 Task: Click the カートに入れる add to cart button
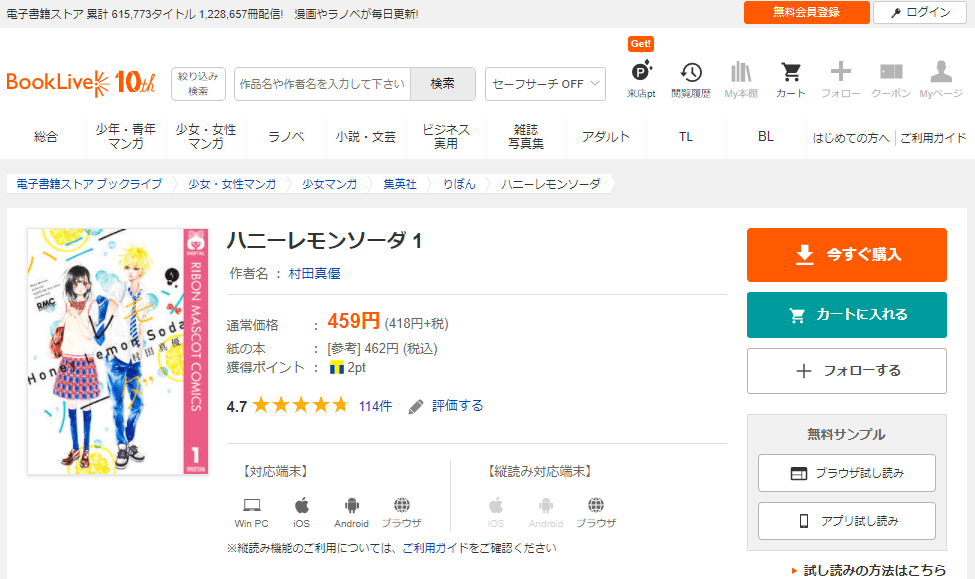coord(846,315)
